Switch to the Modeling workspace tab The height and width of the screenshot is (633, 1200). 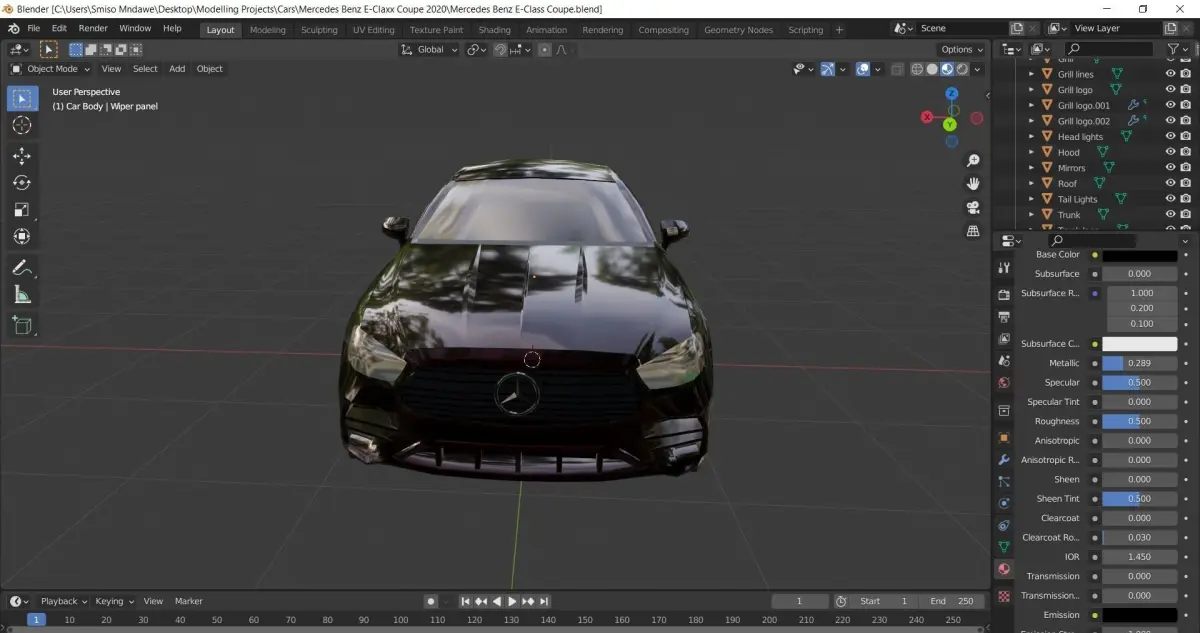point(268,30)
